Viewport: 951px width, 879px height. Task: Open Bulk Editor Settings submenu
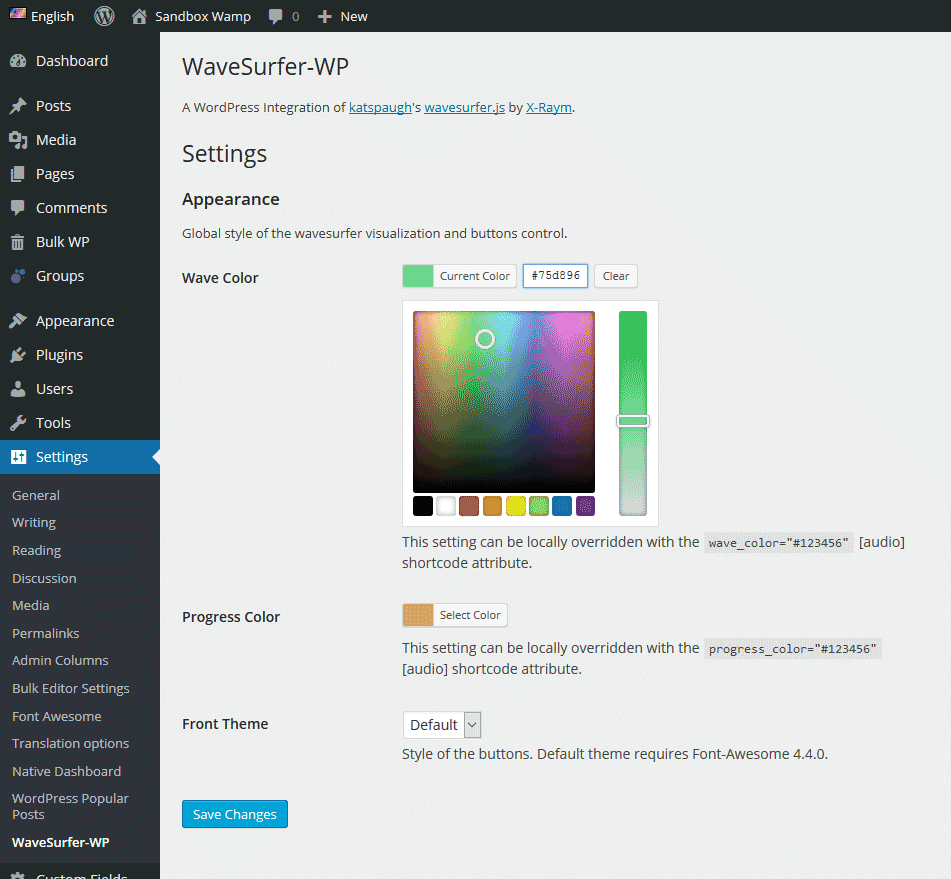71,689
